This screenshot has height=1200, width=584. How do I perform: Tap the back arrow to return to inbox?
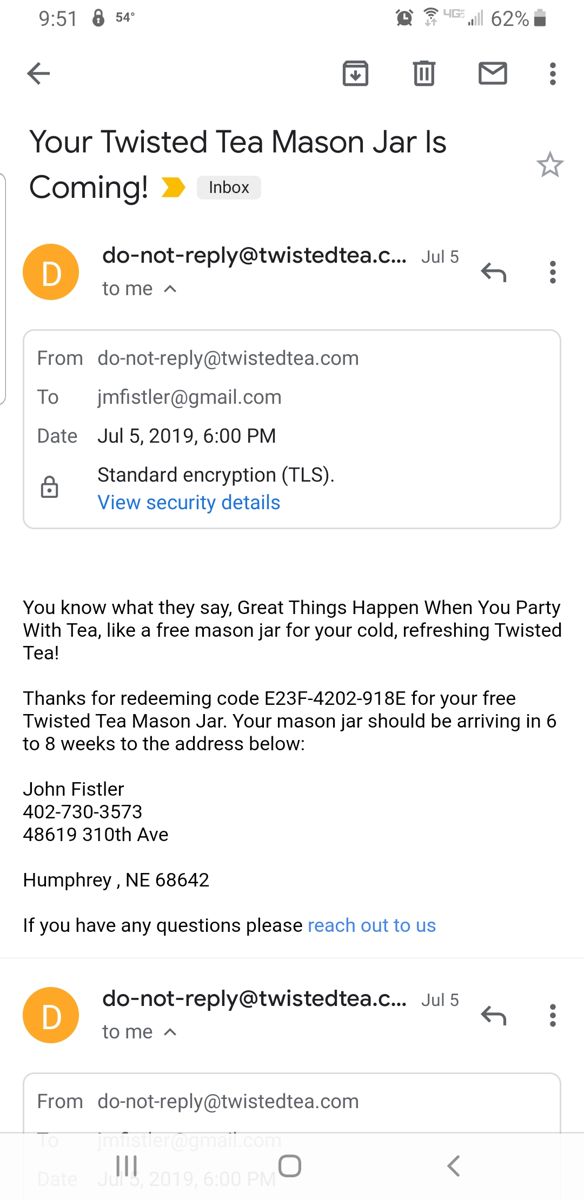39,73
